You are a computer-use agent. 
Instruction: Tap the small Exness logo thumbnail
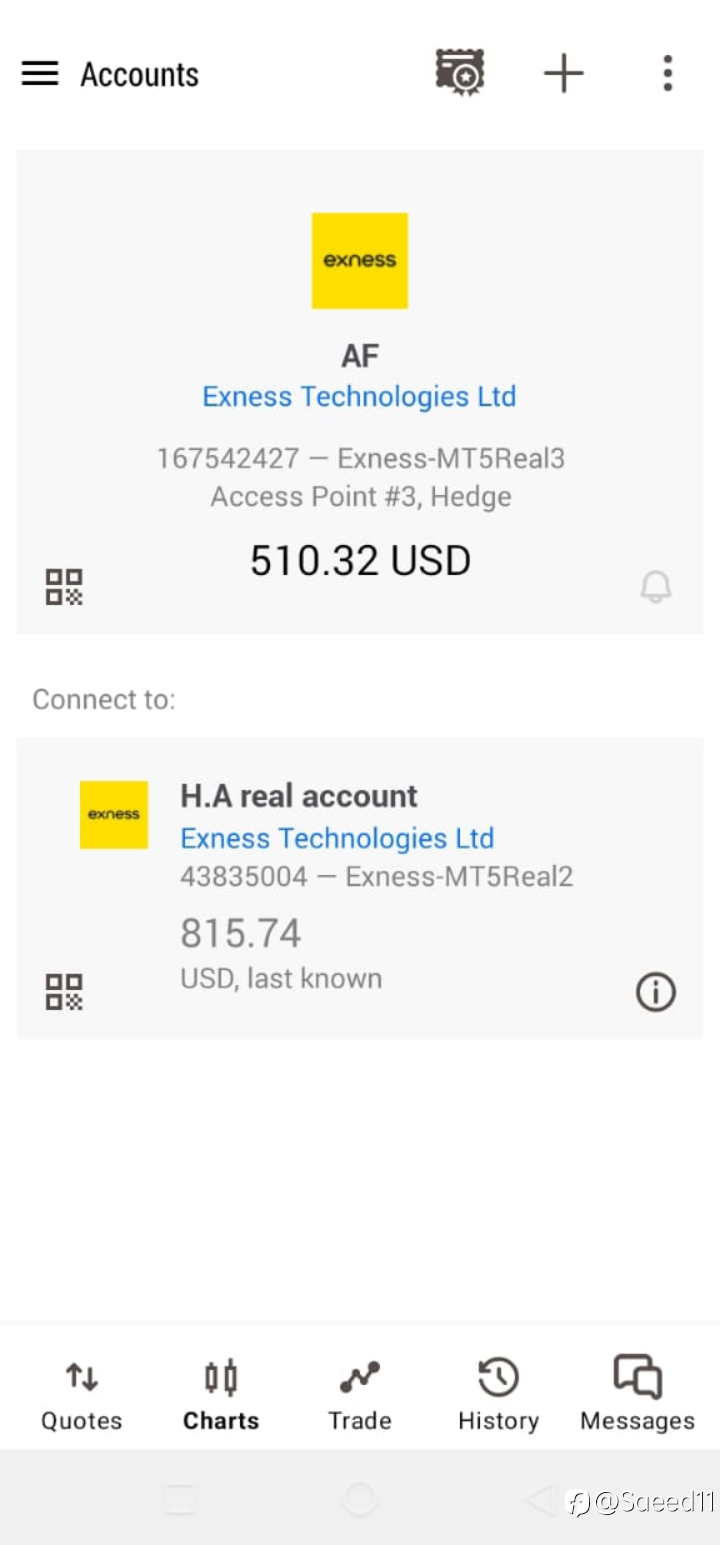coord(114,815)
